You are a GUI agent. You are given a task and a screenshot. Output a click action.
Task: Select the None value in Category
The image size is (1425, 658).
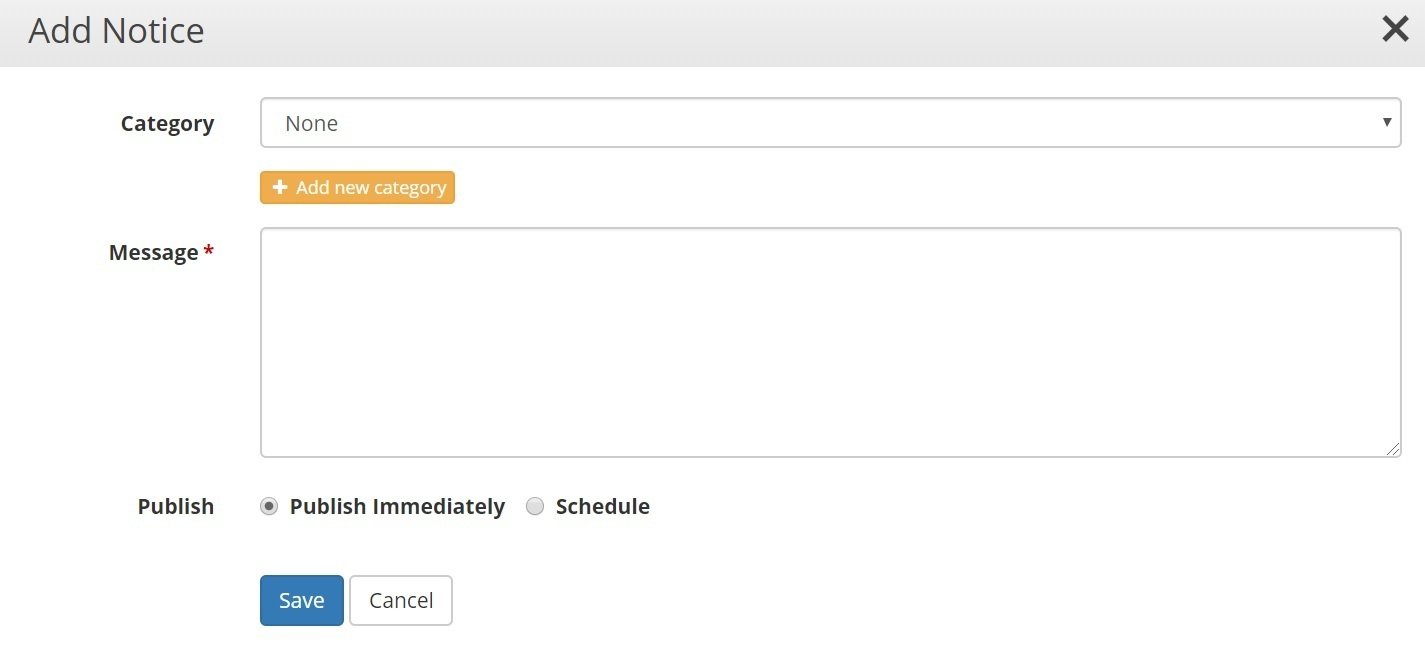[311, 123]
